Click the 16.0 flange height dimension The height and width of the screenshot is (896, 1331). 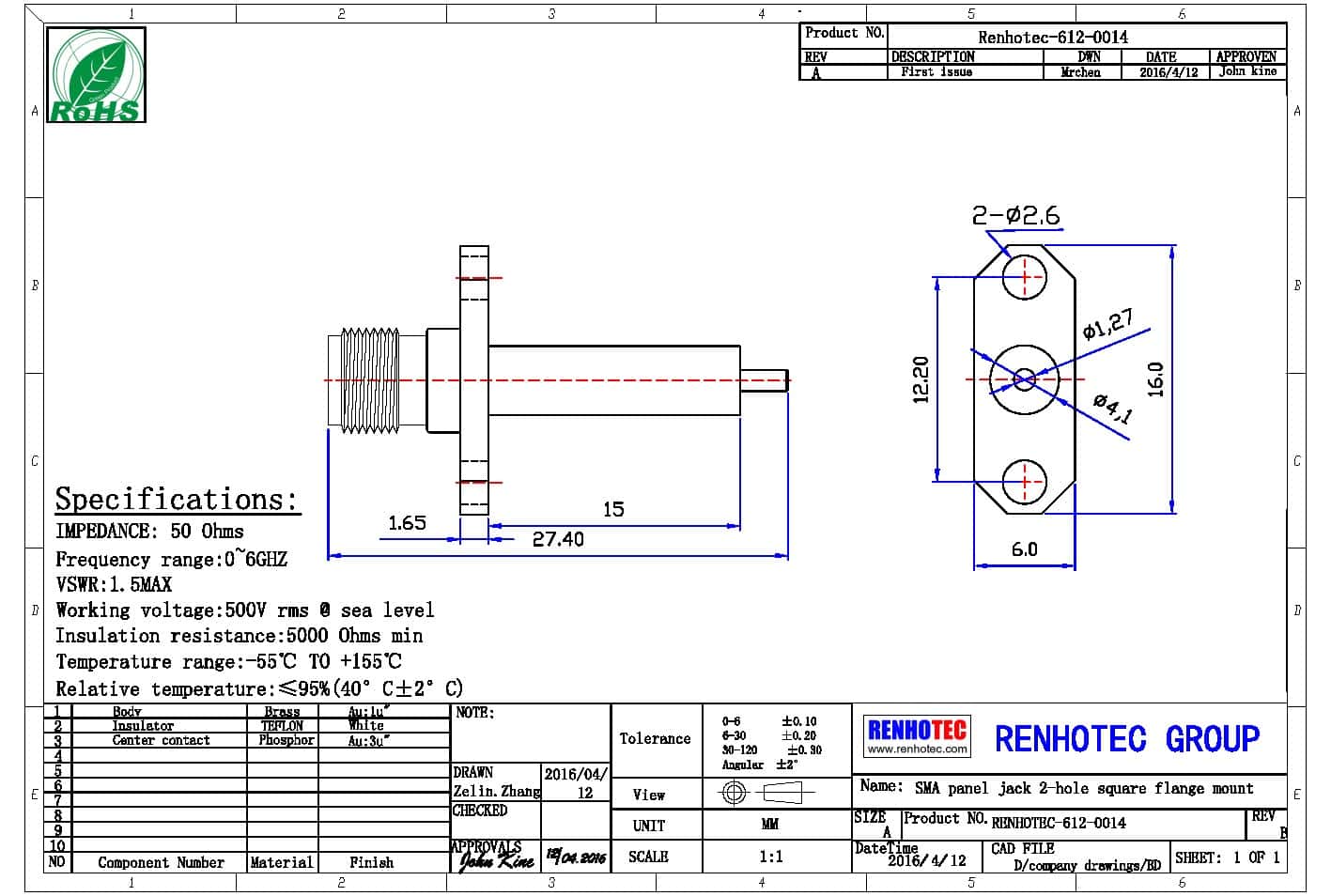(1156, 379)
